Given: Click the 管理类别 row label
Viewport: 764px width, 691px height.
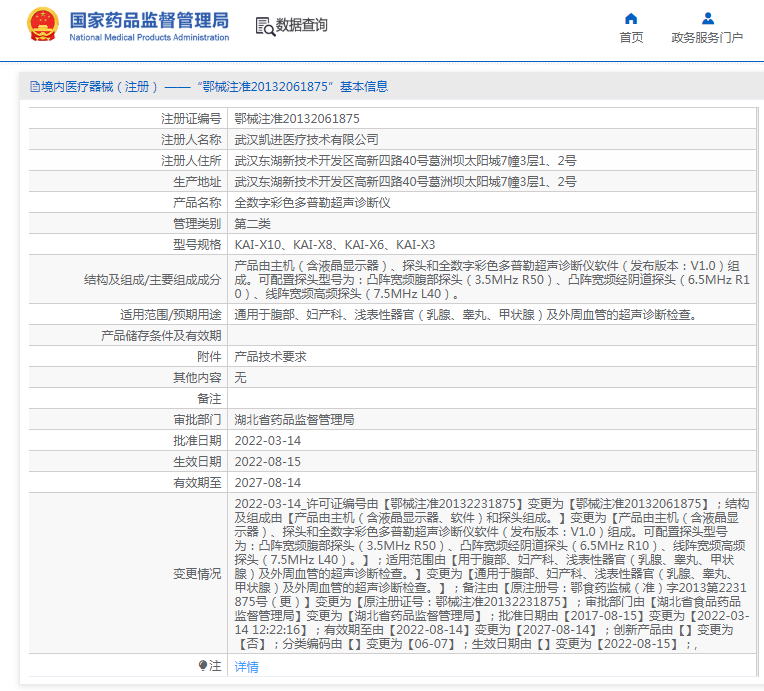Looking at the screenshot, I should tap(197, 223).
